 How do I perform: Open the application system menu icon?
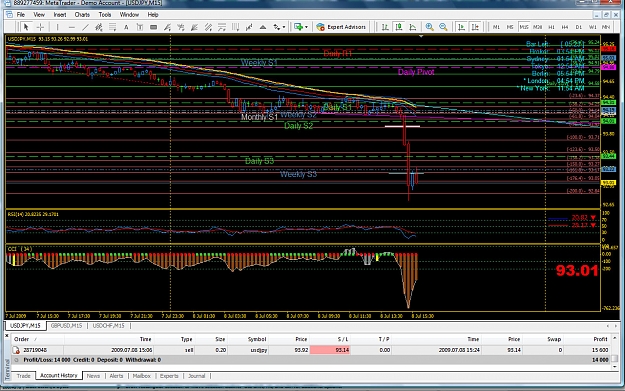point(7,2)
